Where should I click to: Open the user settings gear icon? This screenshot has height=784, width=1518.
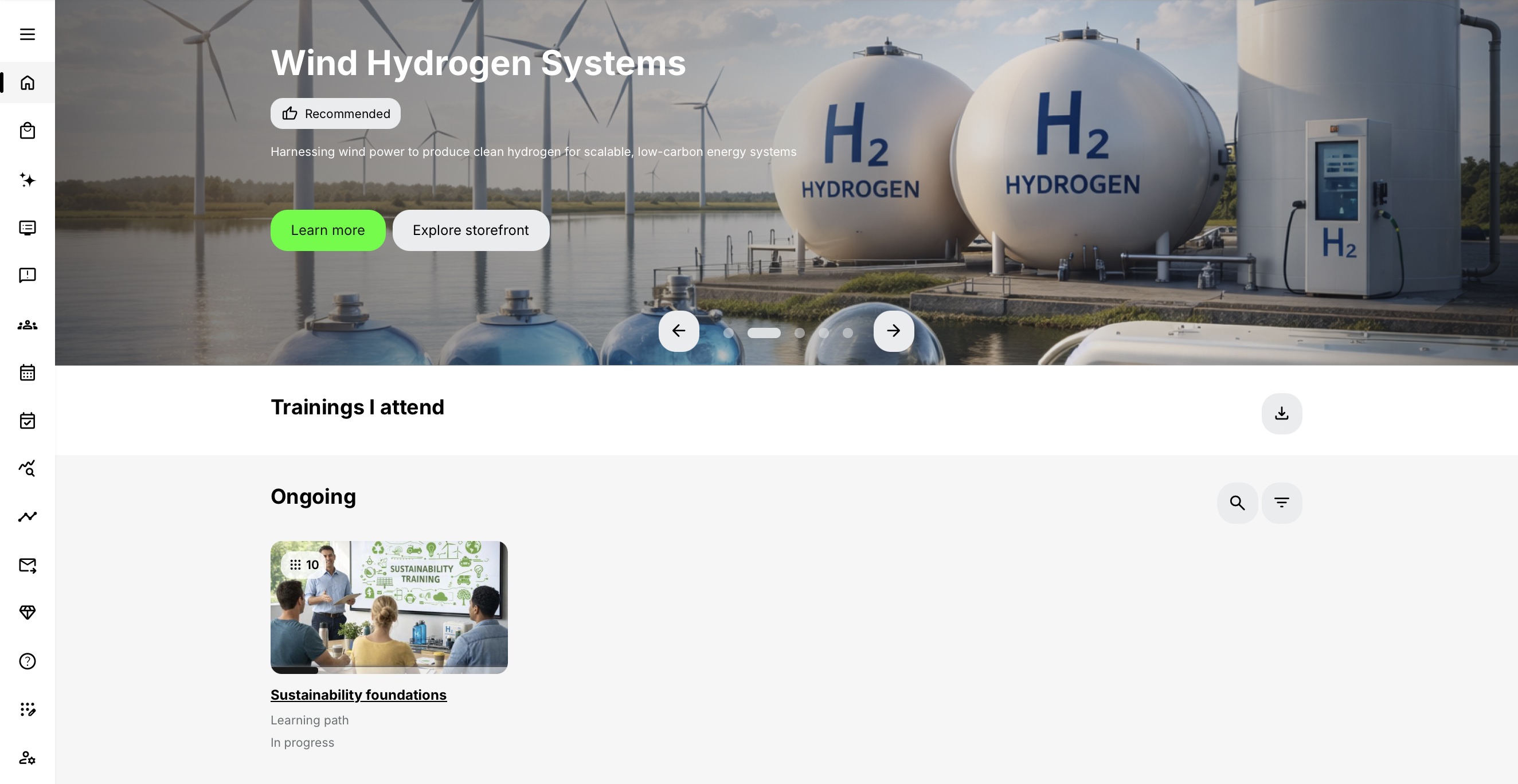[x=27, y=758]
